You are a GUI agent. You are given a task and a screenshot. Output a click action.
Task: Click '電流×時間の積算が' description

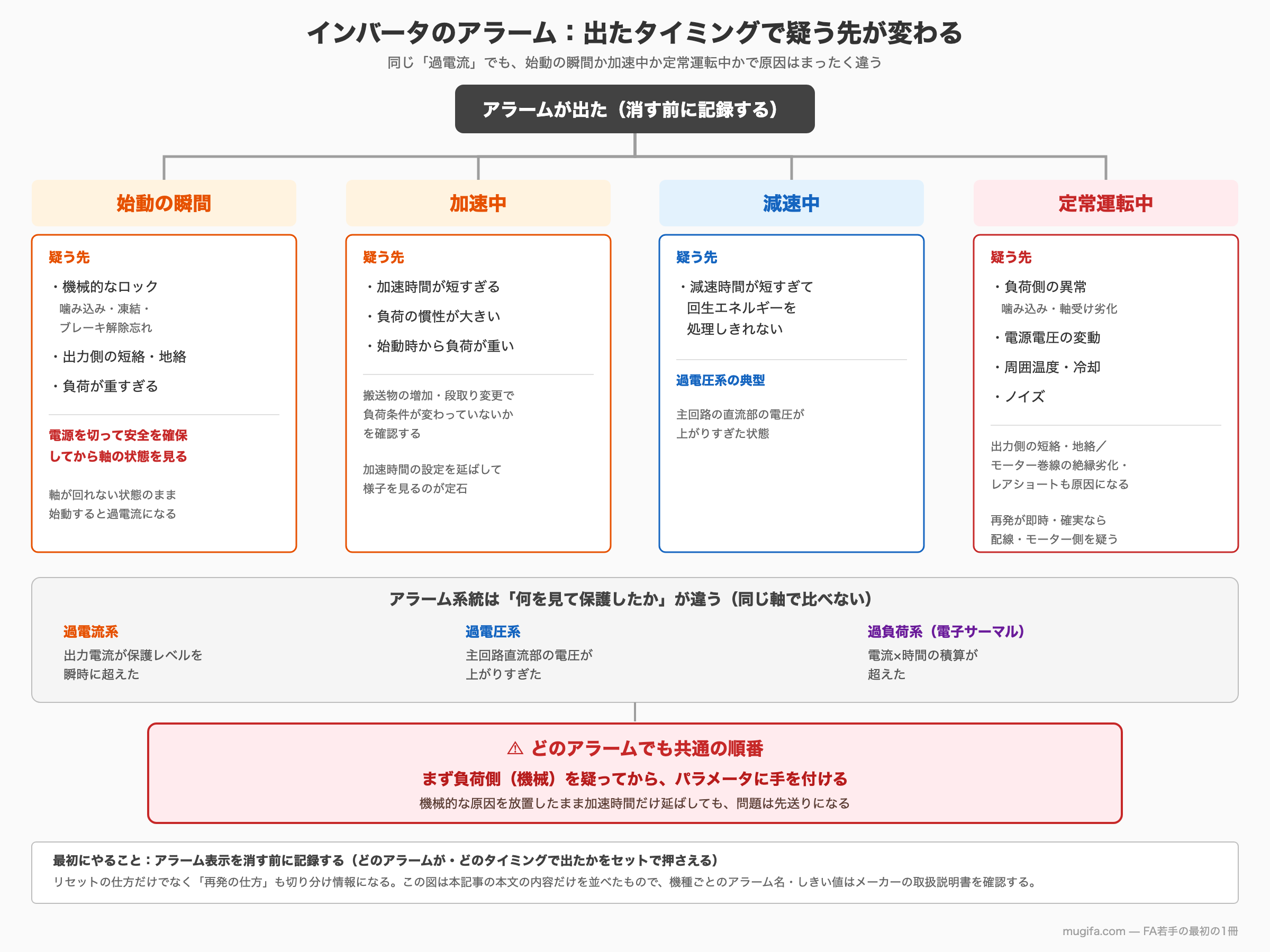coord(922,655)
